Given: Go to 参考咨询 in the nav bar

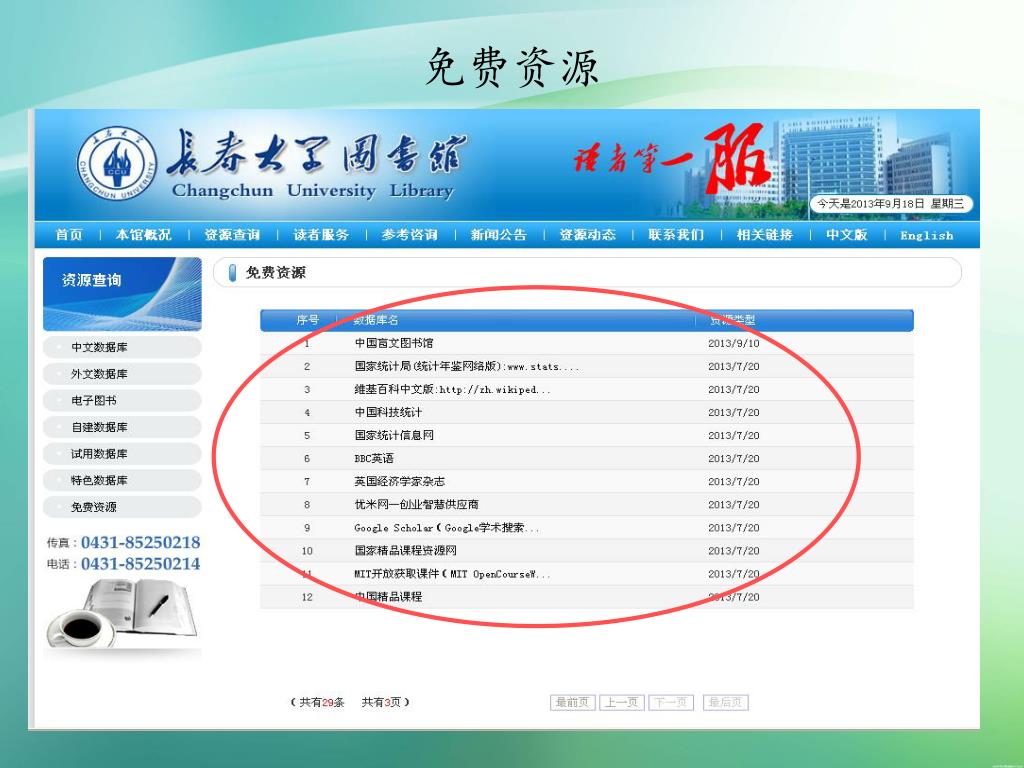Looking at the screenshot, I should (410, 235).
